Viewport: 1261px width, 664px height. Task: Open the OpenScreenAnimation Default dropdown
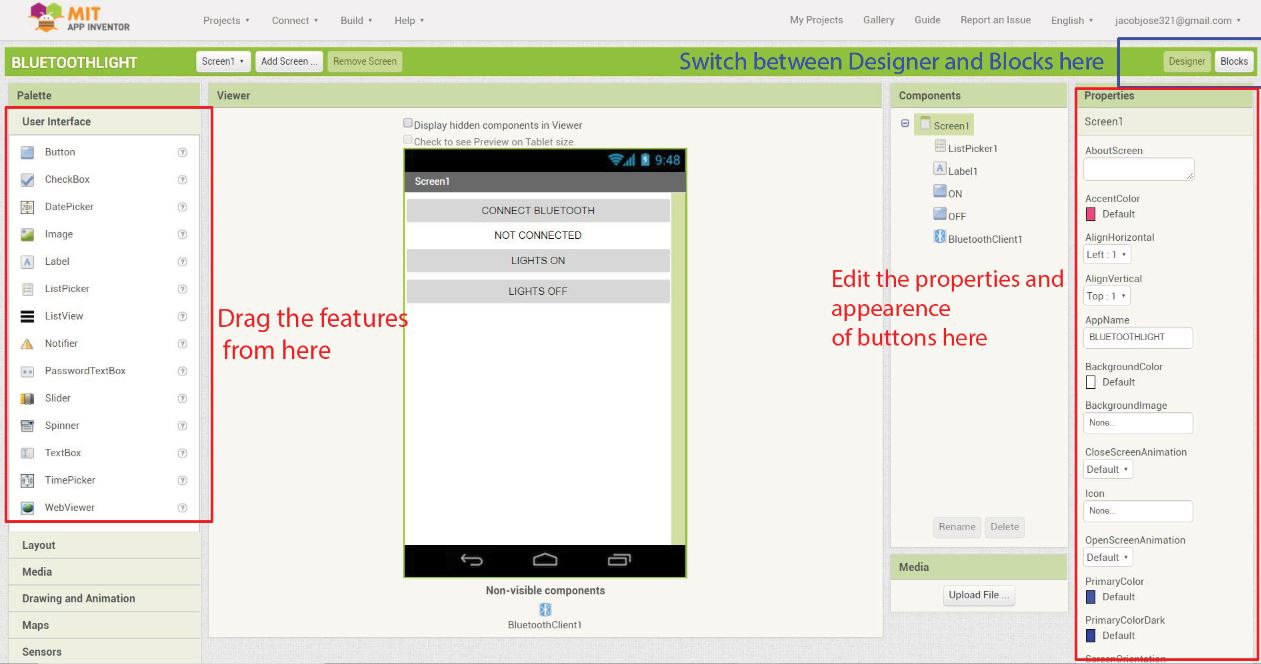(x=1108, y=557)
